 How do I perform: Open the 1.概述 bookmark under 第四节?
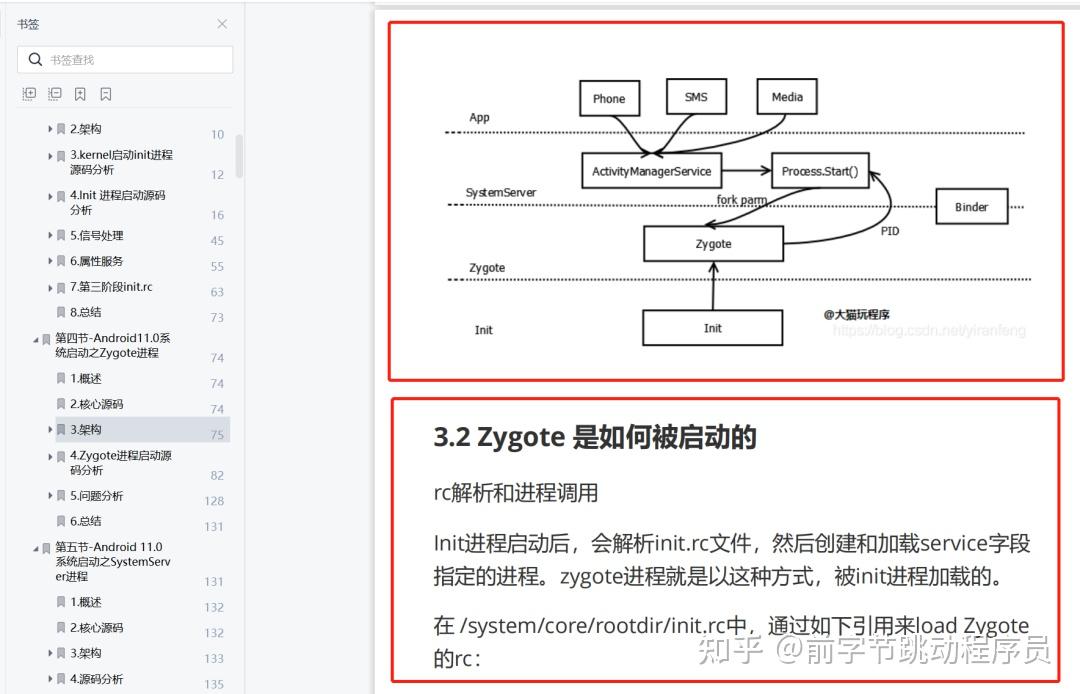point(88,378)
